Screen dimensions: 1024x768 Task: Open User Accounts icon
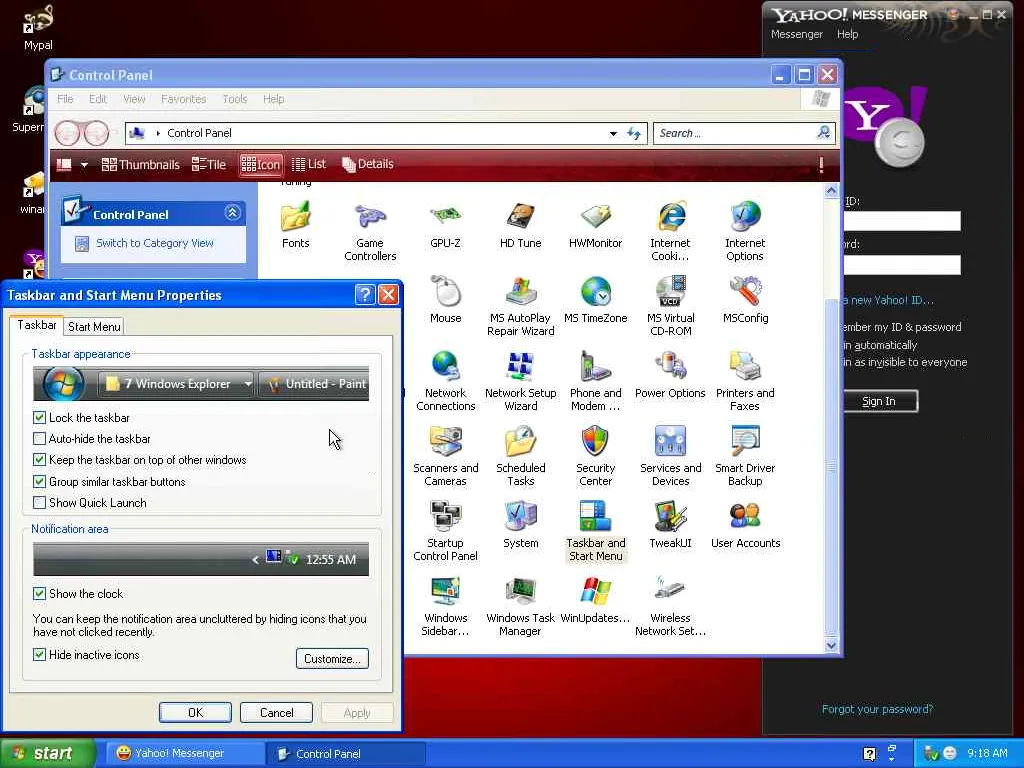coord(745,526)
